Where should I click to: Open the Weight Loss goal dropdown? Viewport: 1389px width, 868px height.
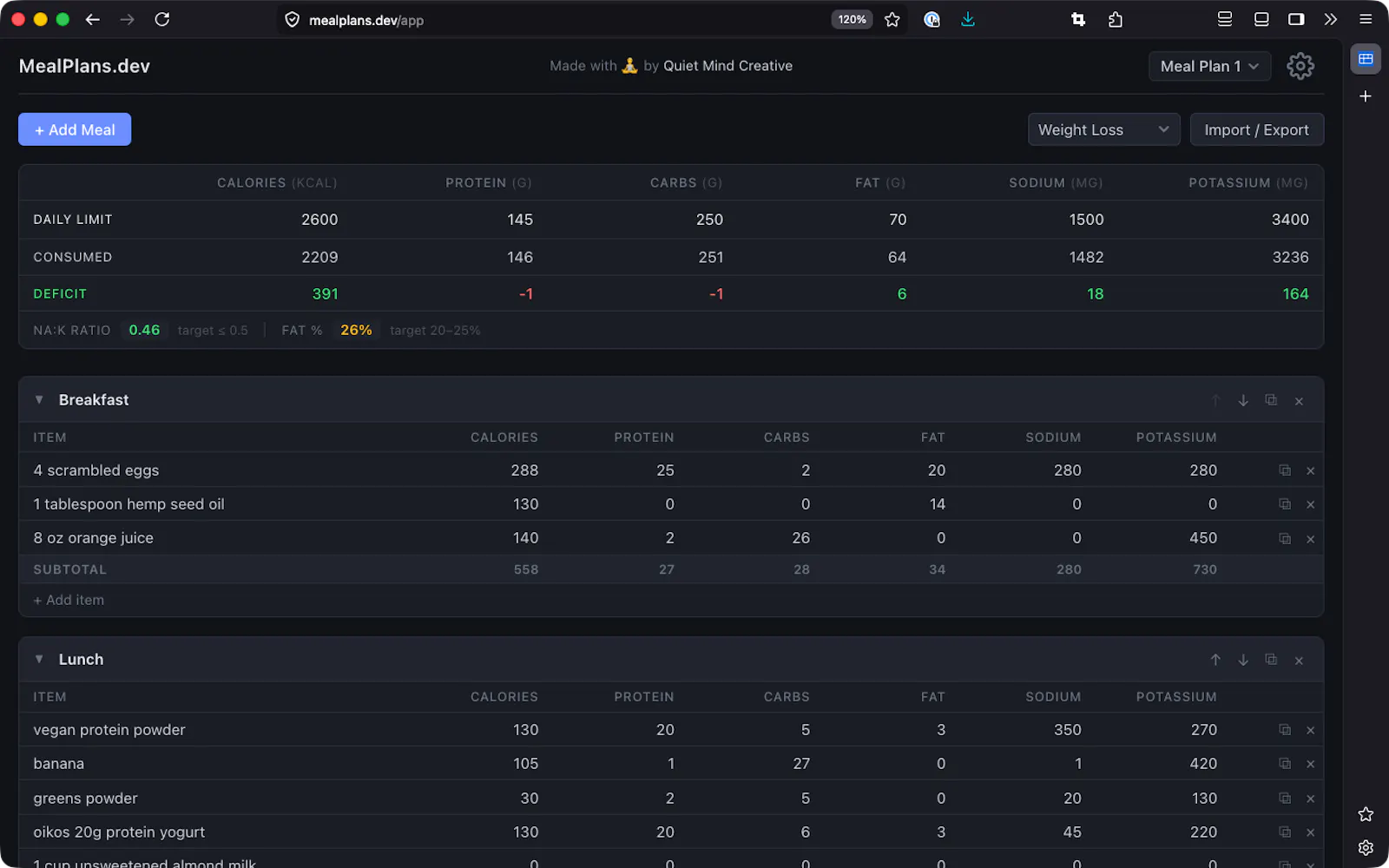coord(1103,129)
